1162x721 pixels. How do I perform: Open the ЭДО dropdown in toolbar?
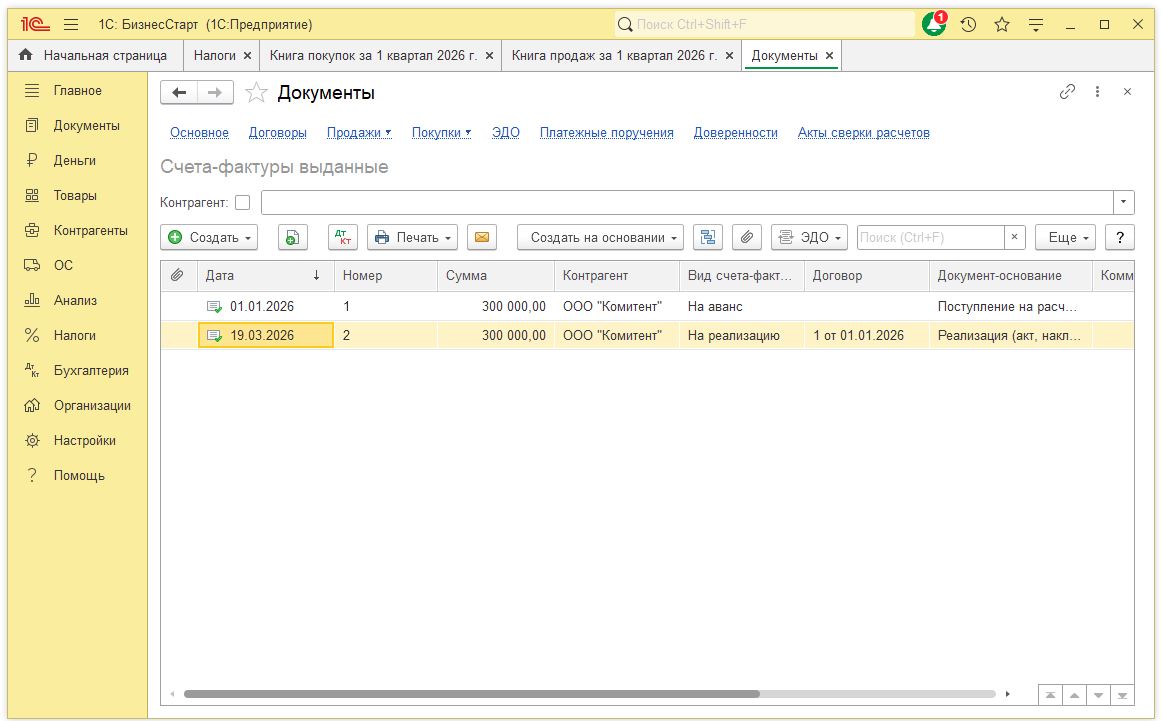tap(810, 237)
